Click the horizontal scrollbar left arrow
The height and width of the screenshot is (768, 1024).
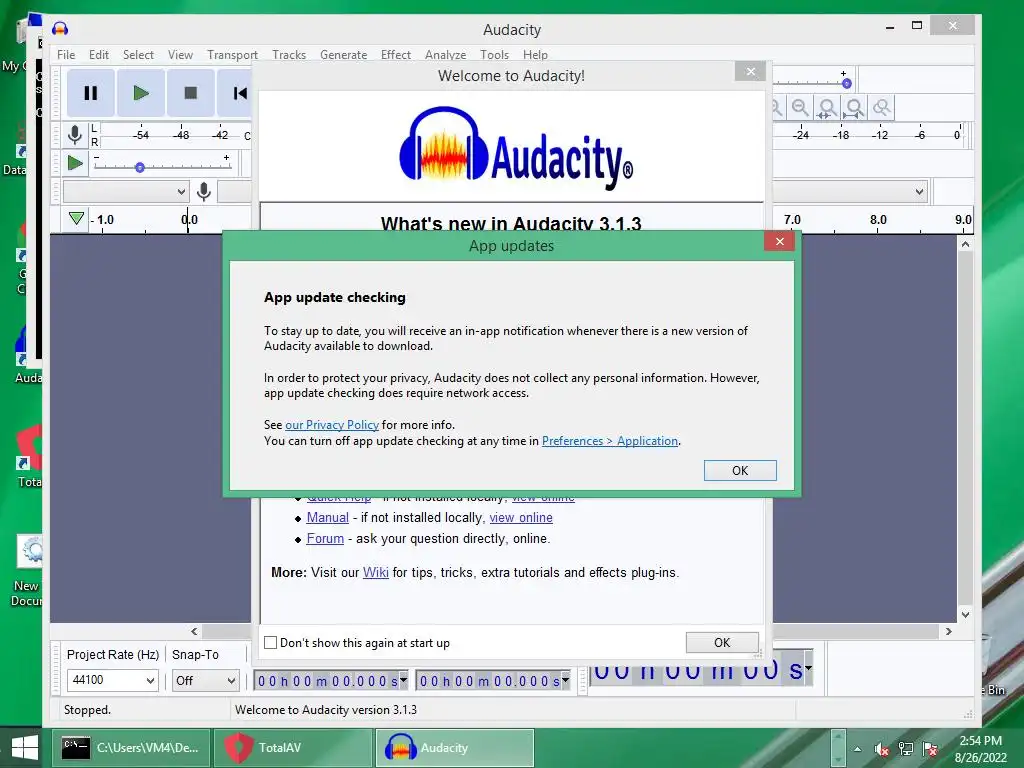195,632
